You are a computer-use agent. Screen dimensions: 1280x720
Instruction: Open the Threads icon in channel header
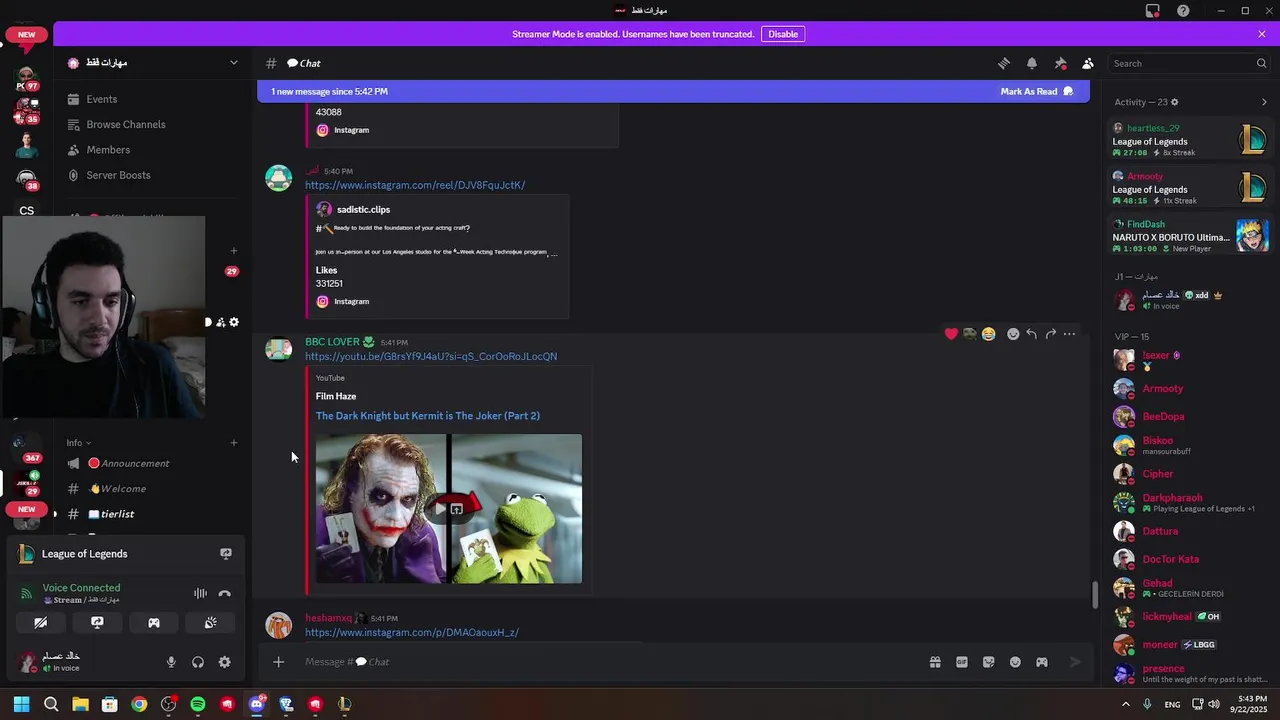(x=1004, y=63)
